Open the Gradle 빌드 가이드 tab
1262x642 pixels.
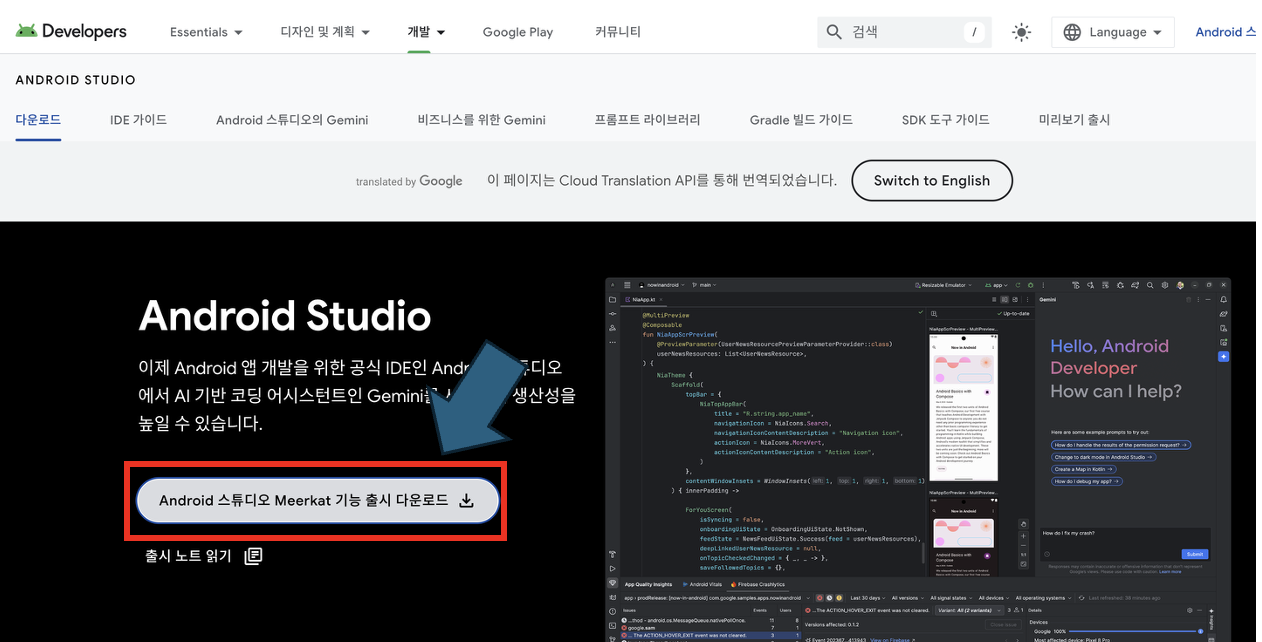[801, 120]
